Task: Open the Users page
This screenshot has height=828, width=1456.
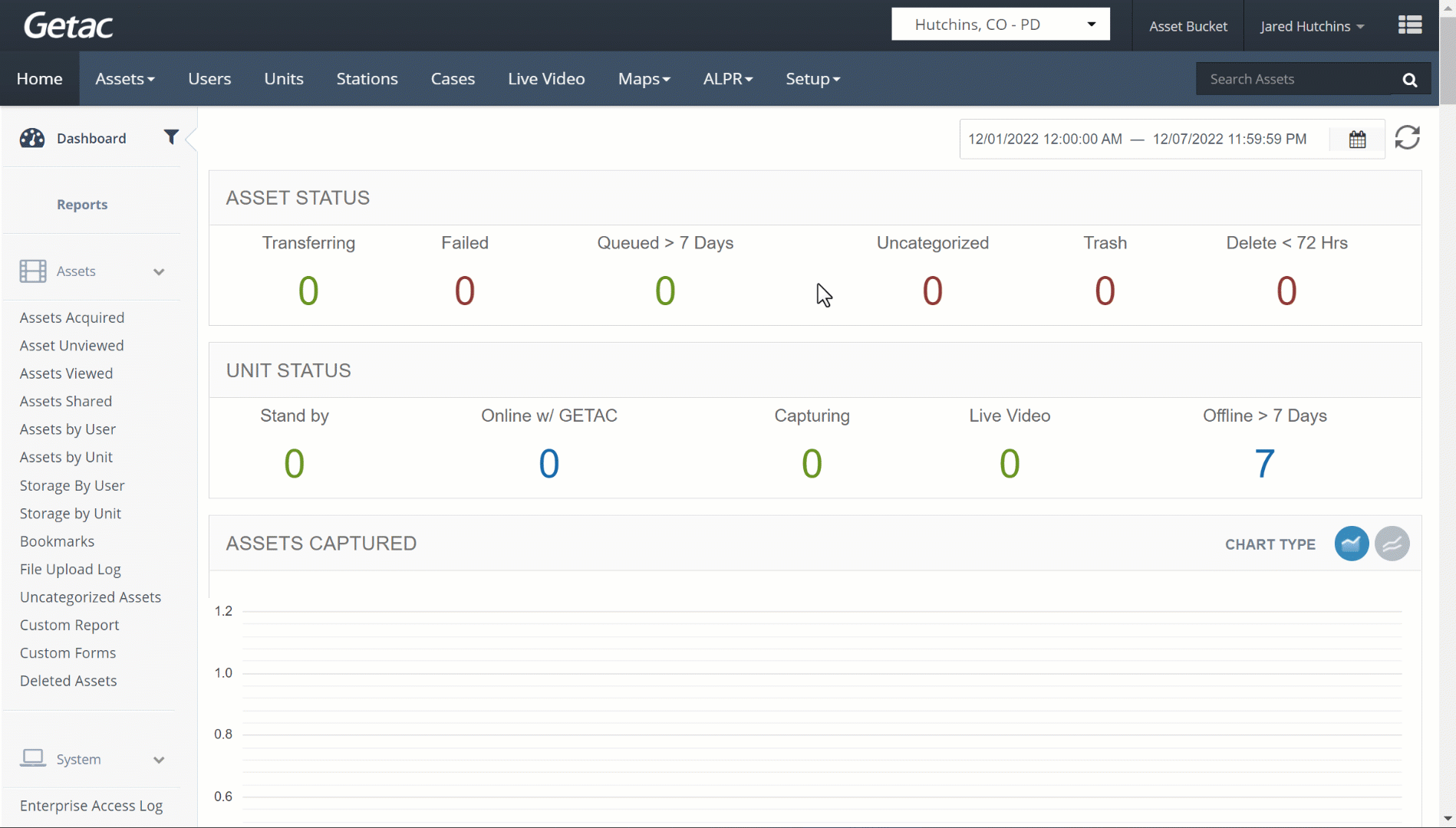Action: click(209, 79)
